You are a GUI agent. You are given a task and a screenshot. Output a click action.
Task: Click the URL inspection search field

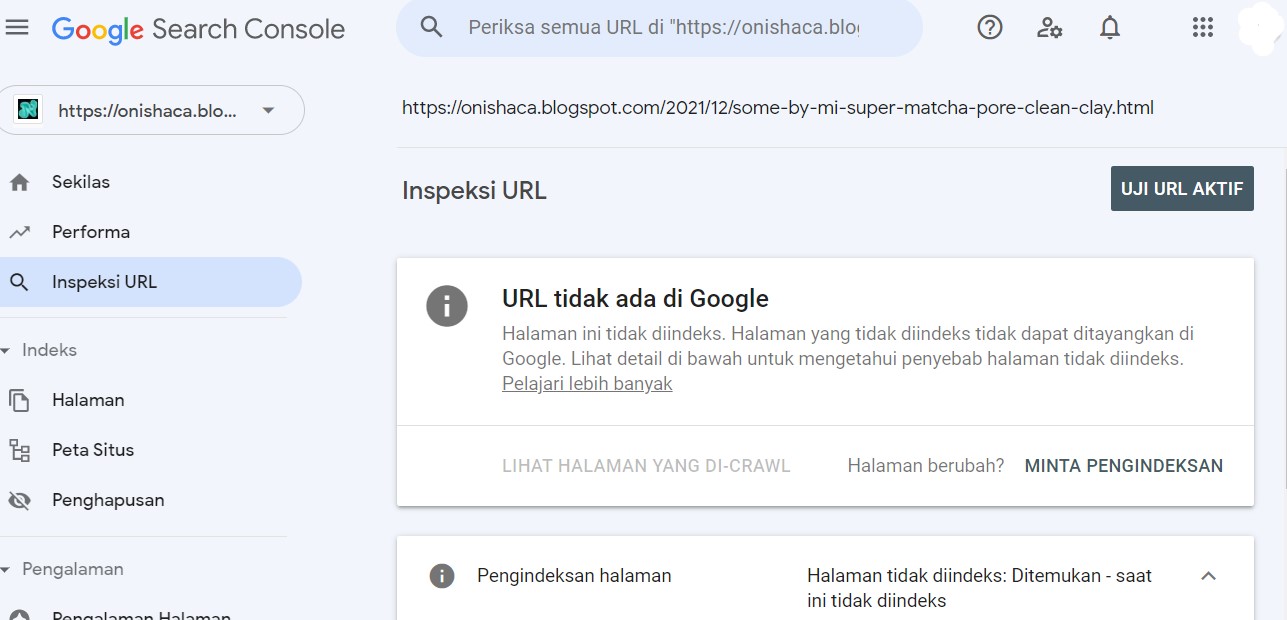(x=660, y=27)
